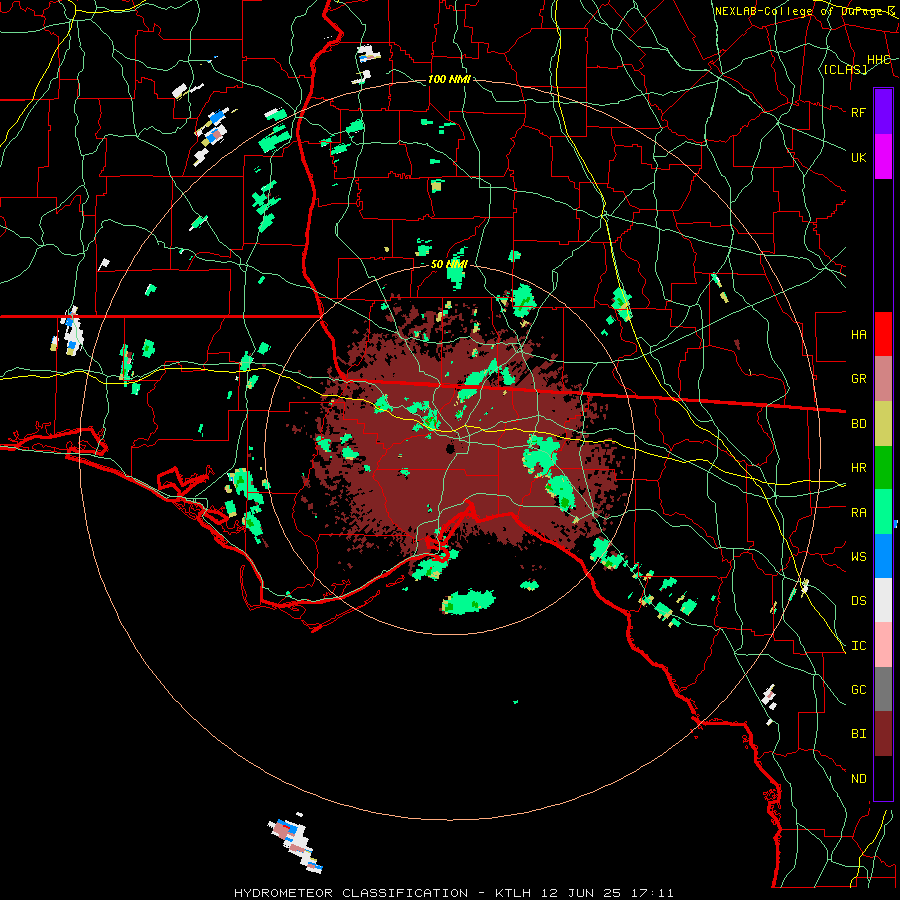Select the light pink IC legend swatch
The image size is (900, 900).
point(883,645)
